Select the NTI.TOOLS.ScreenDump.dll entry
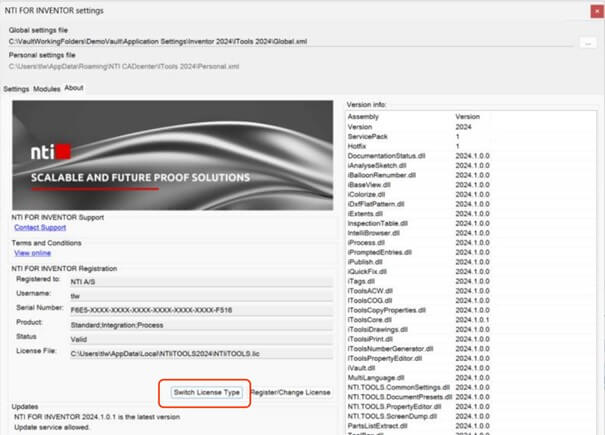Screen dimensions: 605x435 click(x=471, y=416)
